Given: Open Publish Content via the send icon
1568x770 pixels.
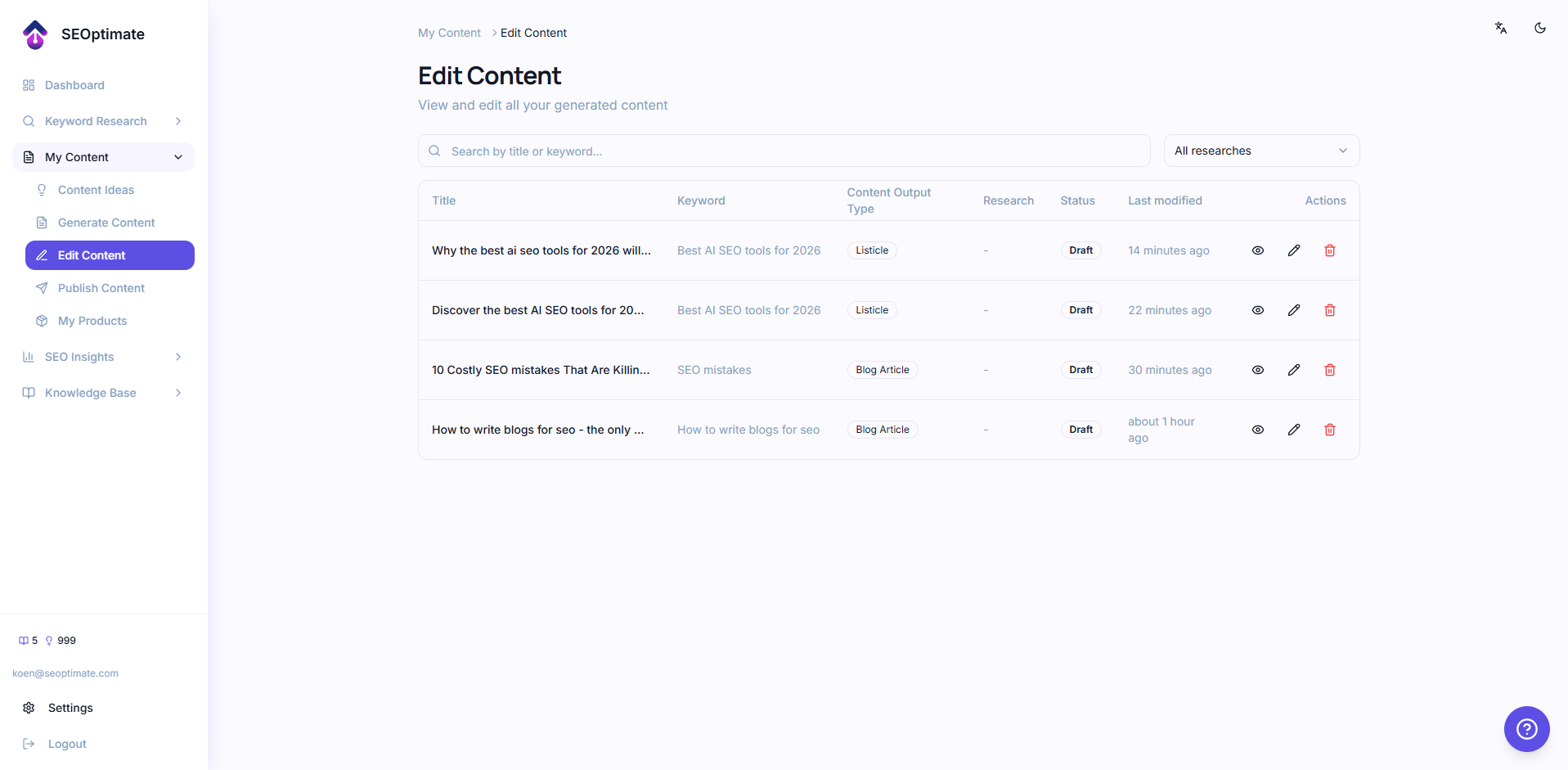Looking at the screenshot, I should [42, 288].
